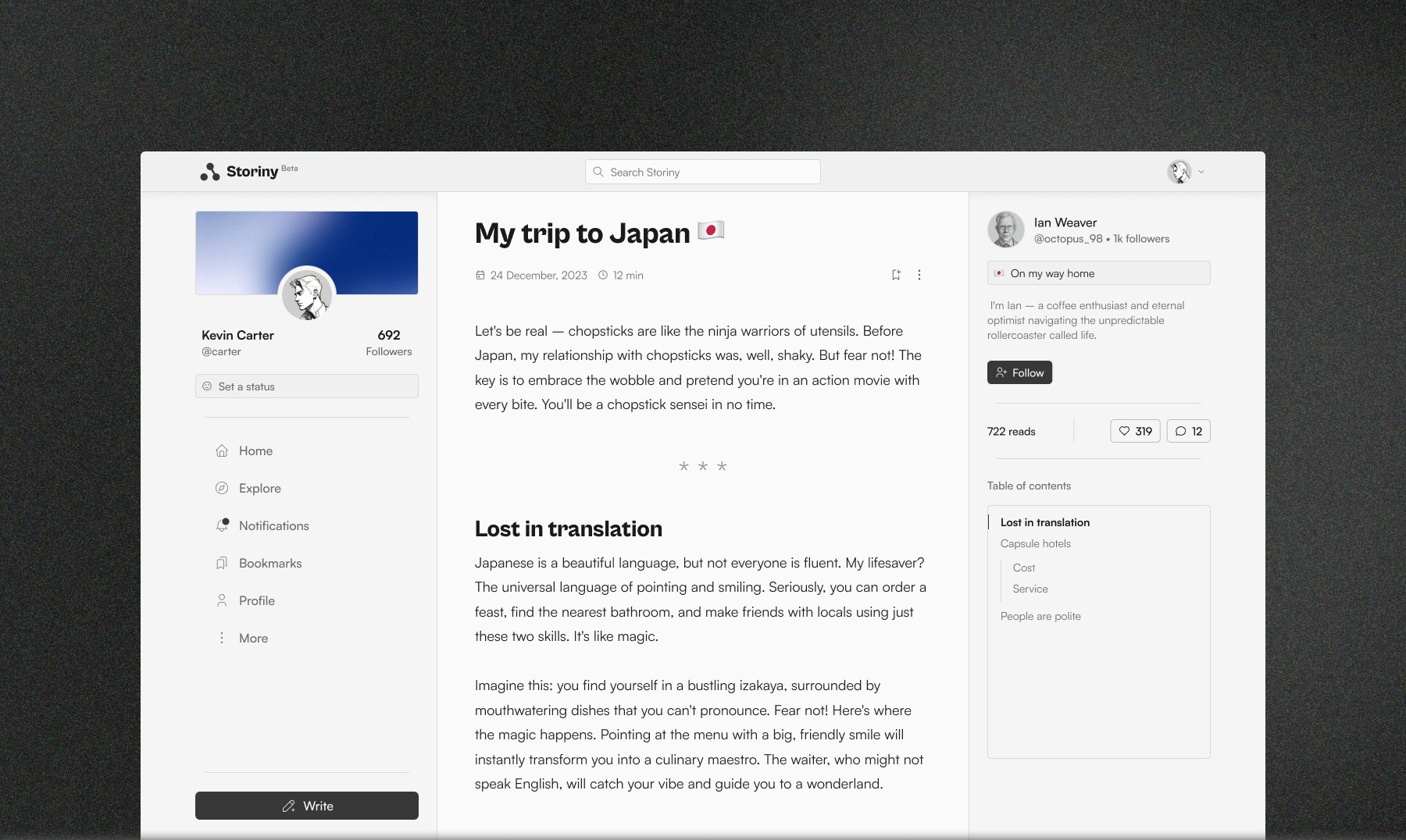The height and width of the screenshot is (840, 1406).
Task: Click the Home house icon
Action: [x=222, y=450]
